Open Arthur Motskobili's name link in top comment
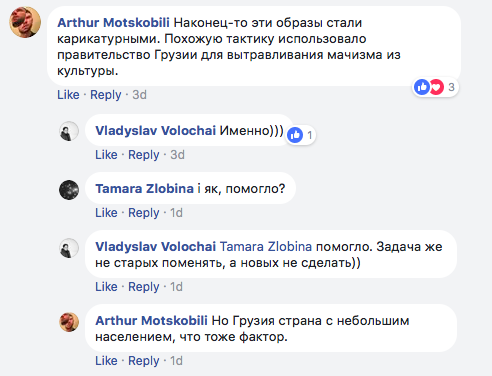Viewport: 492px width, 376px height. coord(113,23)
